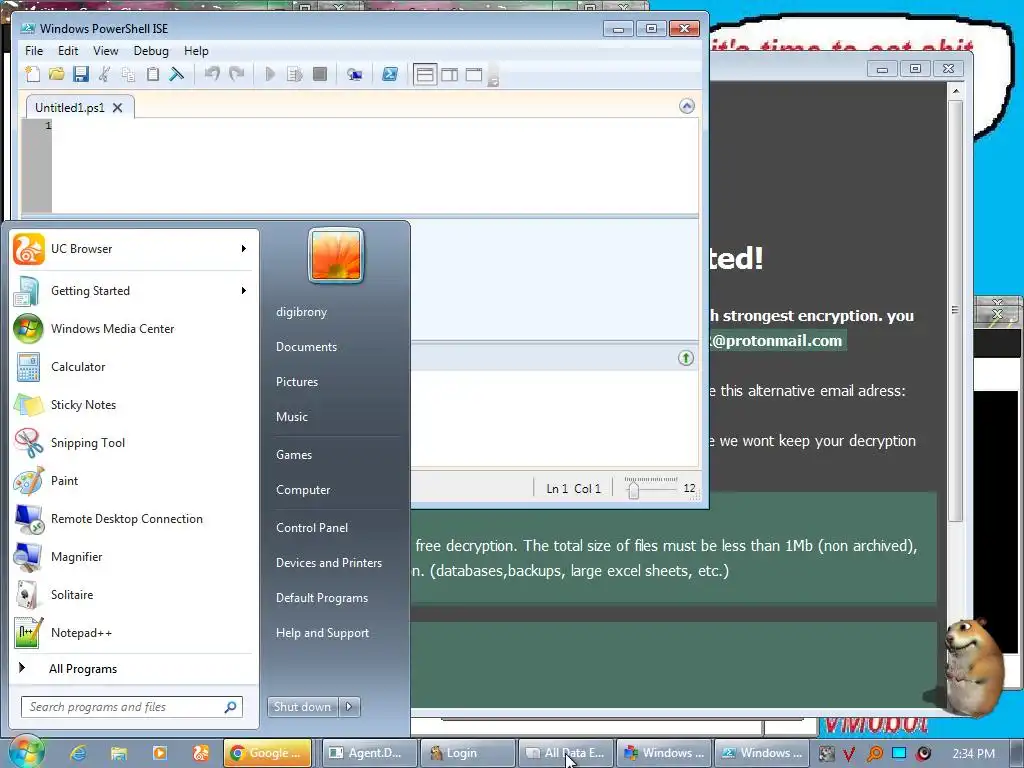Open the View menu
The height and width of the screenshot is (768, 1024).
106,51
